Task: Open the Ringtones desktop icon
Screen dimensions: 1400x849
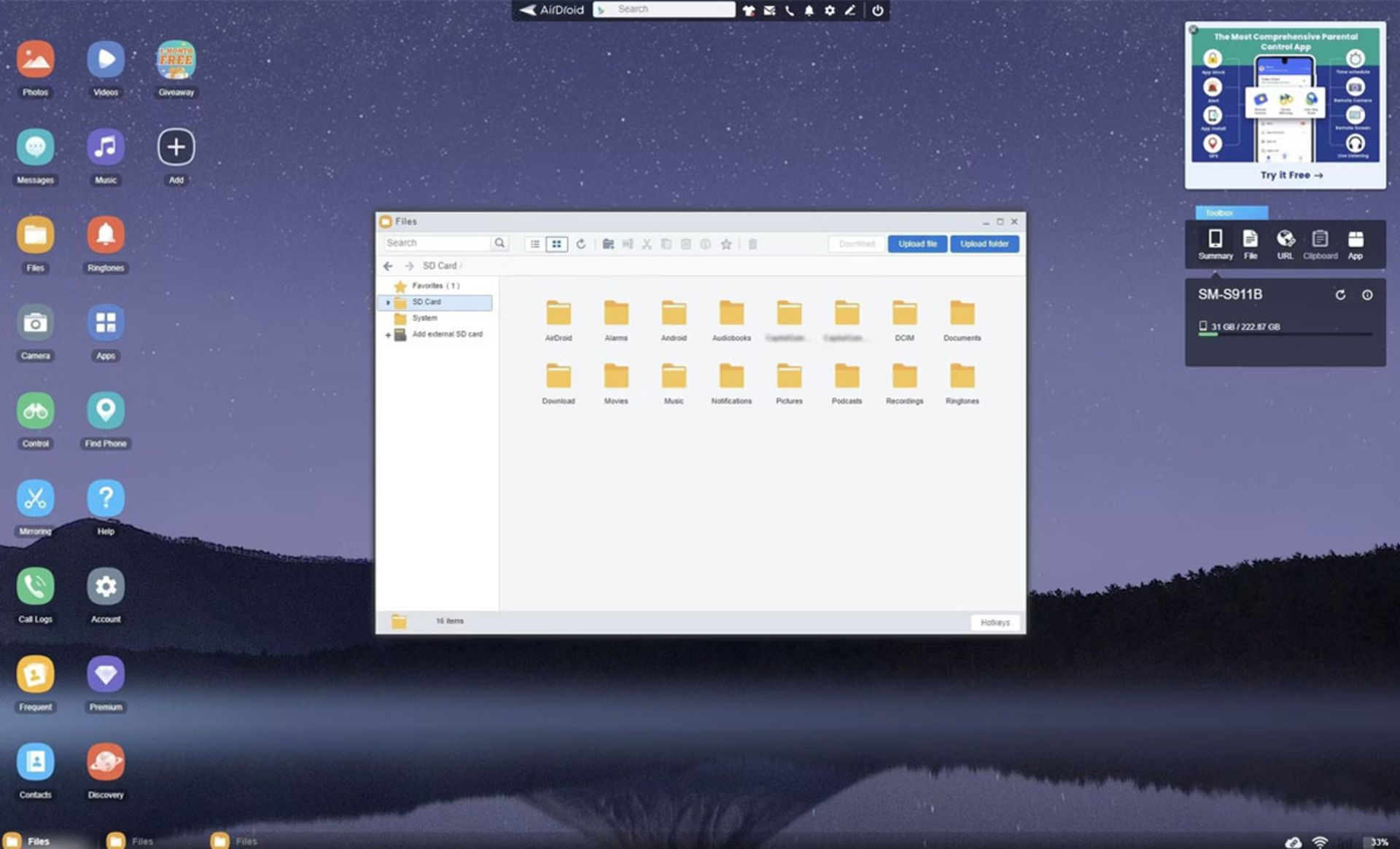Action: point(106,235)
